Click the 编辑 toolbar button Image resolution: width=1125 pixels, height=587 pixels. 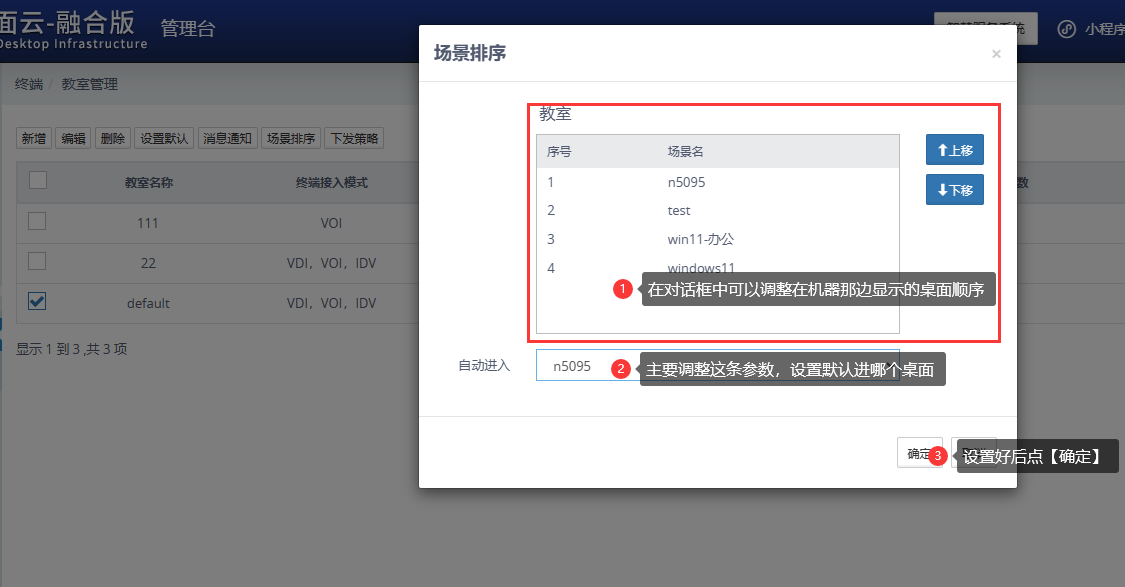coord(73,139)
